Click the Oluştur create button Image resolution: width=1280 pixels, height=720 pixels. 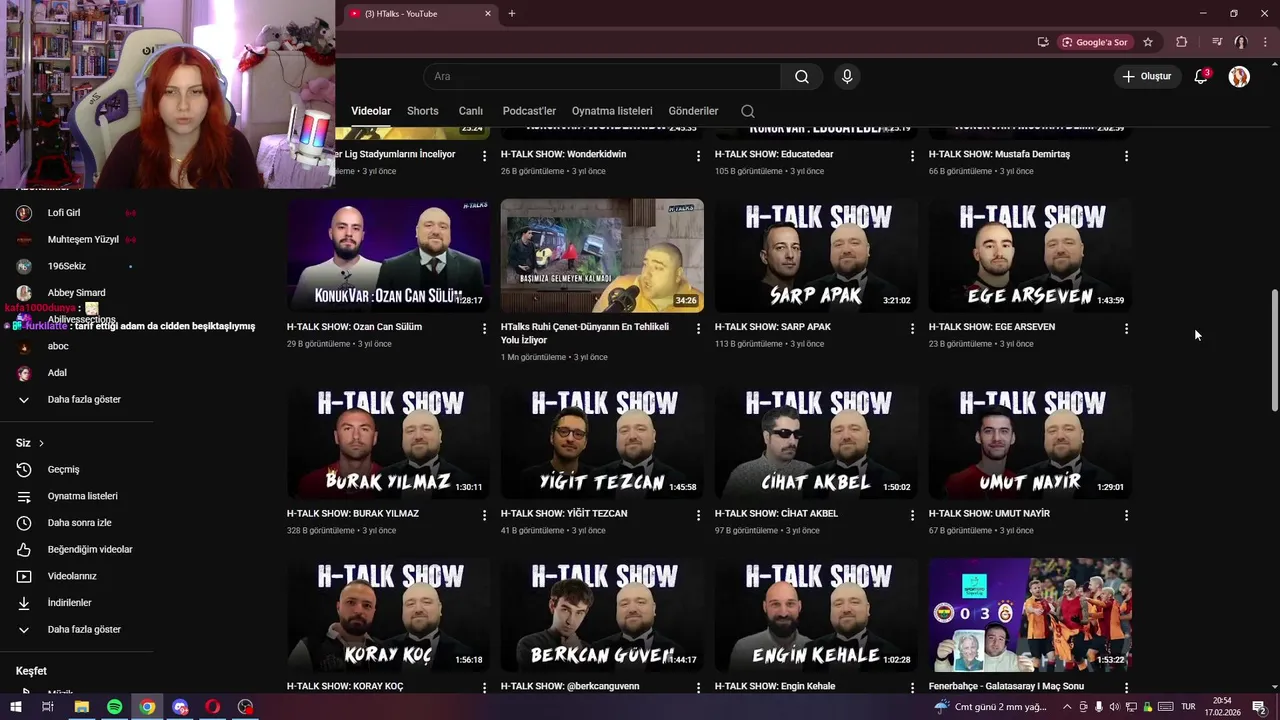pyautogui.click(x=1146, y=76)
